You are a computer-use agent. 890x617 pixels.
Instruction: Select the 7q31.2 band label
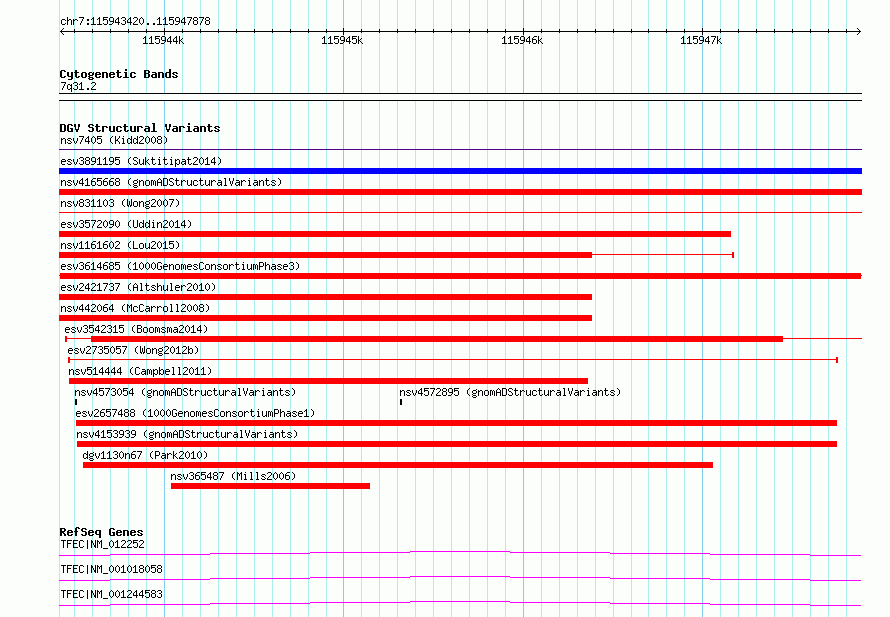click(78, 86)
